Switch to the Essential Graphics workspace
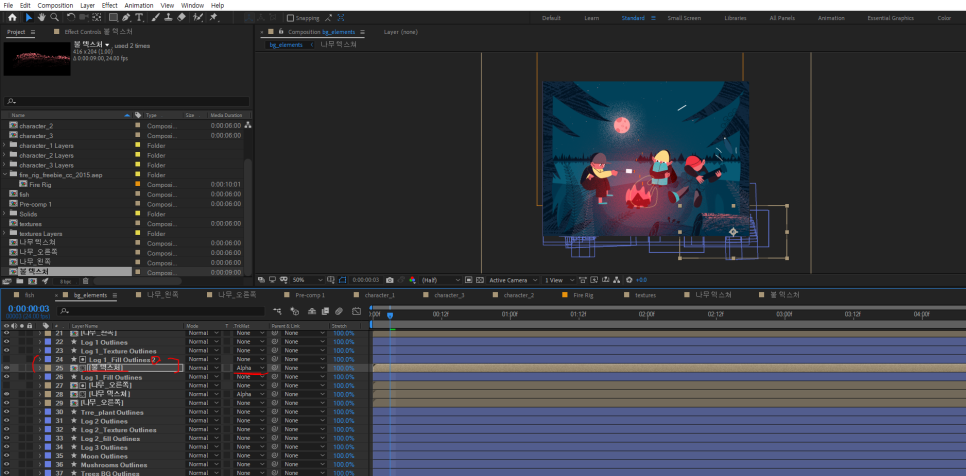966x476 pixels. (890, 18)
